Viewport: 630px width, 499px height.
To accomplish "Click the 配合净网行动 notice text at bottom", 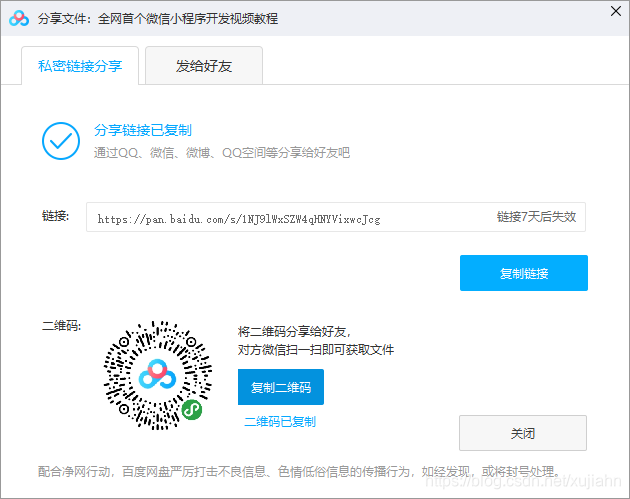I will pos(299,471).
